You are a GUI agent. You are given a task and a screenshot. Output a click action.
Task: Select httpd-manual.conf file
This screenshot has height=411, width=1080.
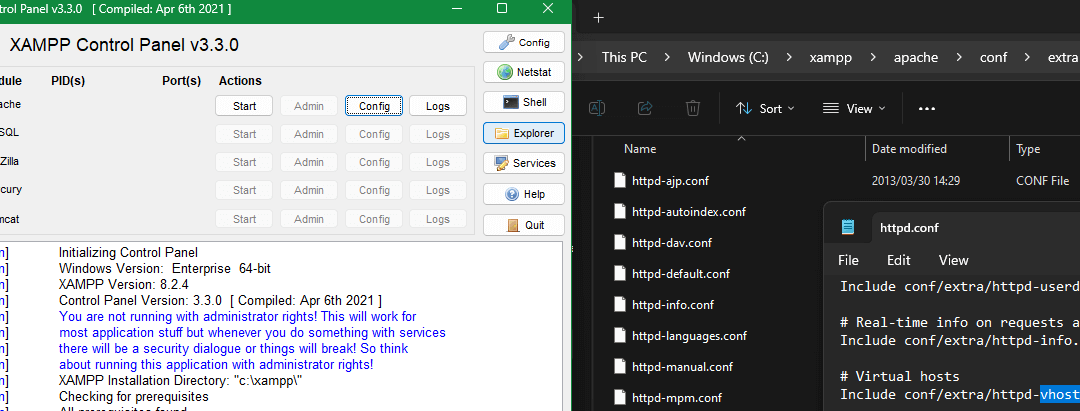click(x=682, y=367)
